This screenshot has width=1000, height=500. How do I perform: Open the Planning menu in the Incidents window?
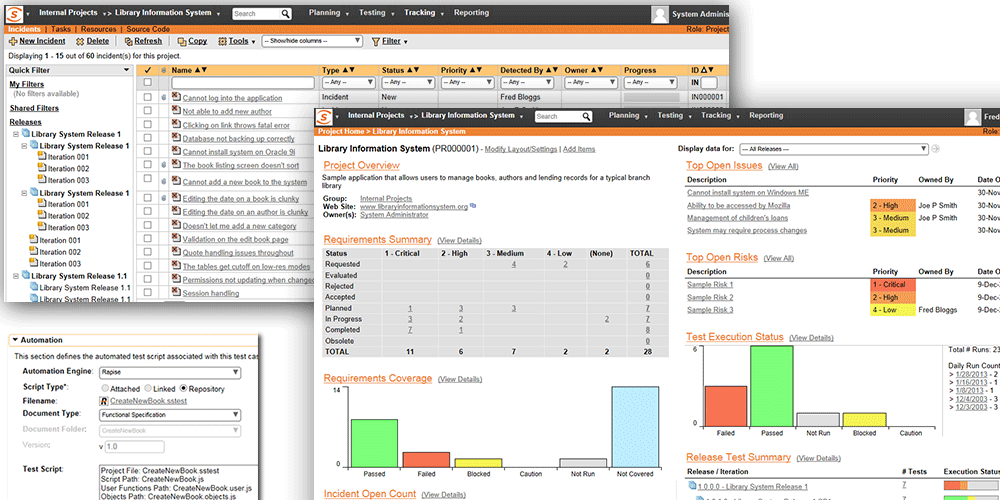click(x=325, y=13)
